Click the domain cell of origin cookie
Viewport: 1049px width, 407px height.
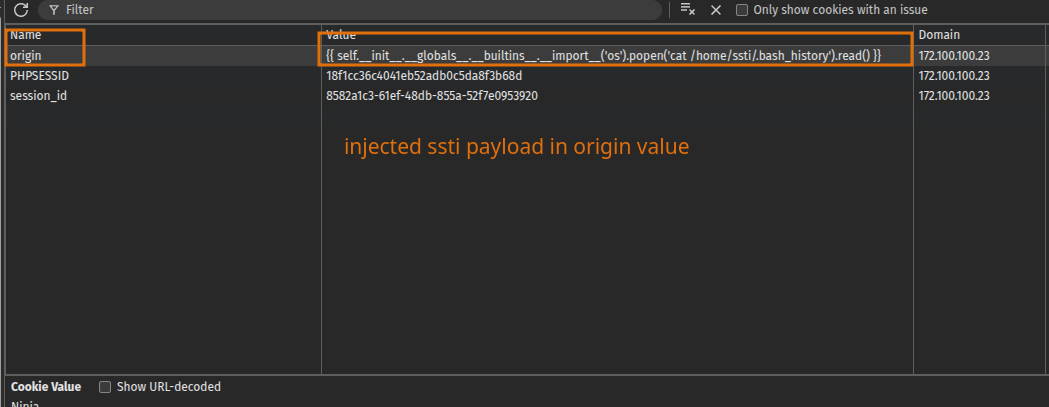coord(954,55)
